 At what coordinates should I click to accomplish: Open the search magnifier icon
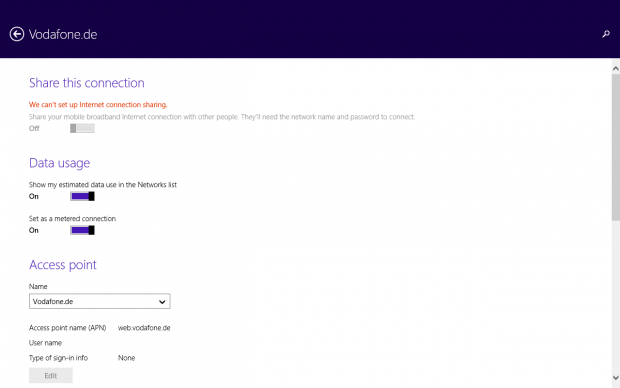(x=606, y=34)
